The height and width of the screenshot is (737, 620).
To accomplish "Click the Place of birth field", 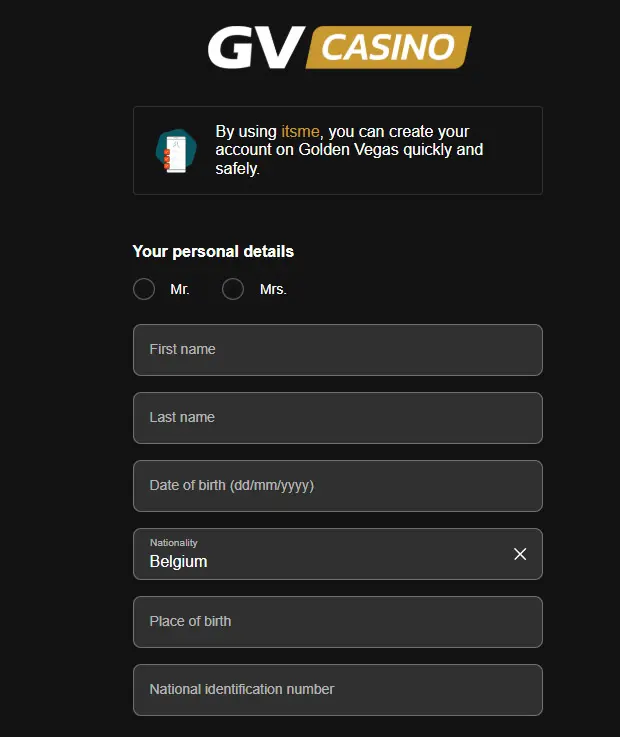I will (337, 622).
